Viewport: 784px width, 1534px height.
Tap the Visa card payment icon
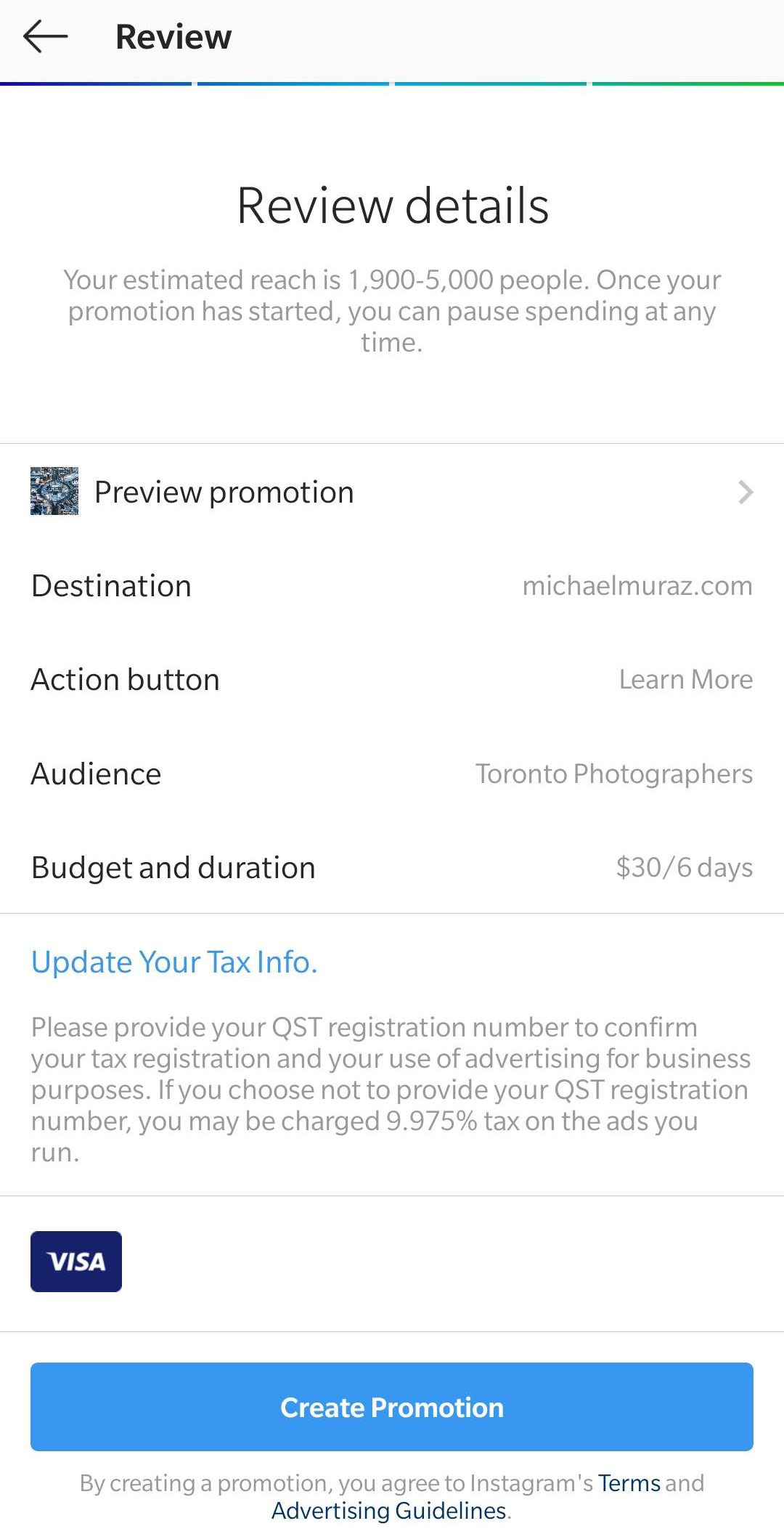click(76, 1262)
